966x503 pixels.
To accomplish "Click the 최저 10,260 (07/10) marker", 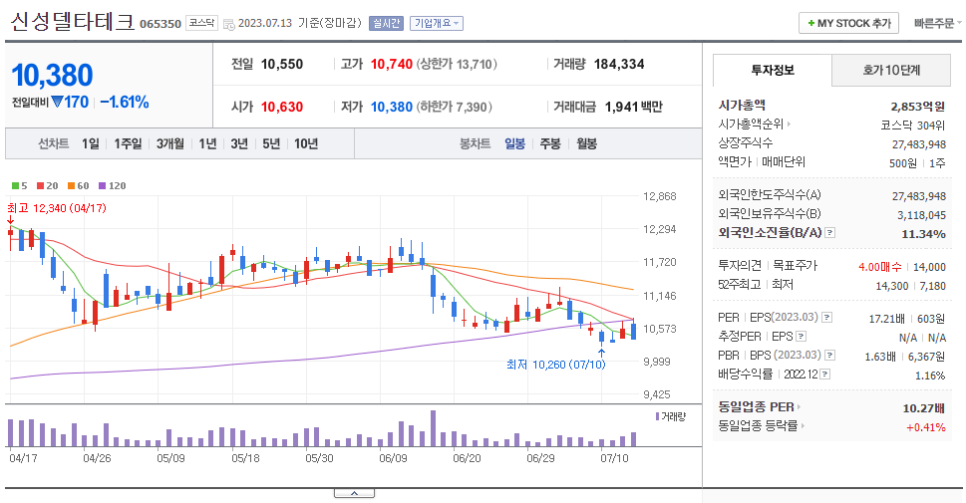I will 556,364.
